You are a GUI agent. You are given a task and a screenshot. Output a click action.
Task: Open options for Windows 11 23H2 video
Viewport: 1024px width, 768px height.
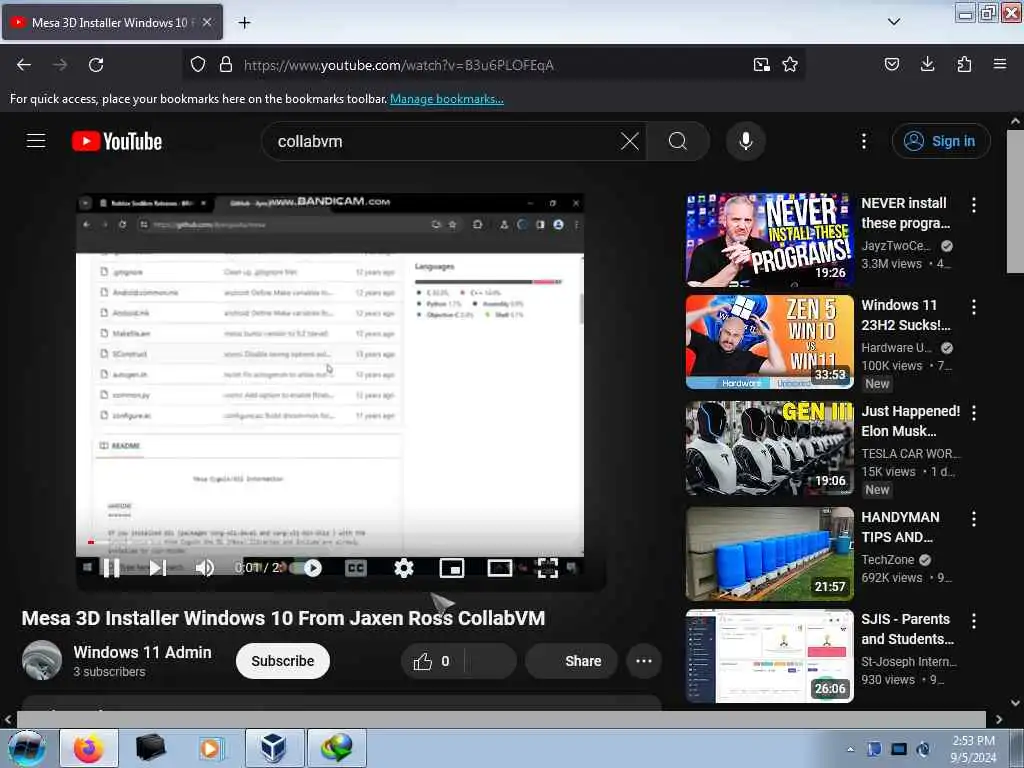click(974, 307)
